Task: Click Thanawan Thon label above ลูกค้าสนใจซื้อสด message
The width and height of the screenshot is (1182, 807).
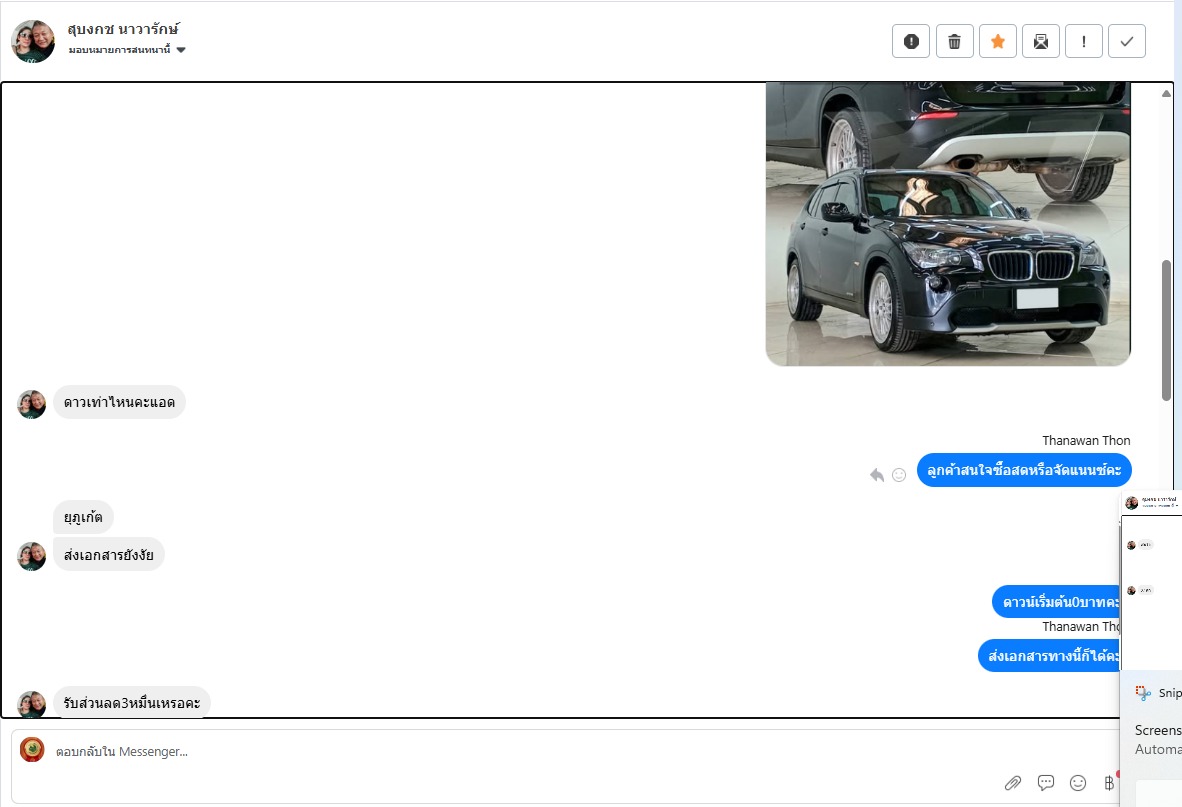Action: pos(1086,440)
